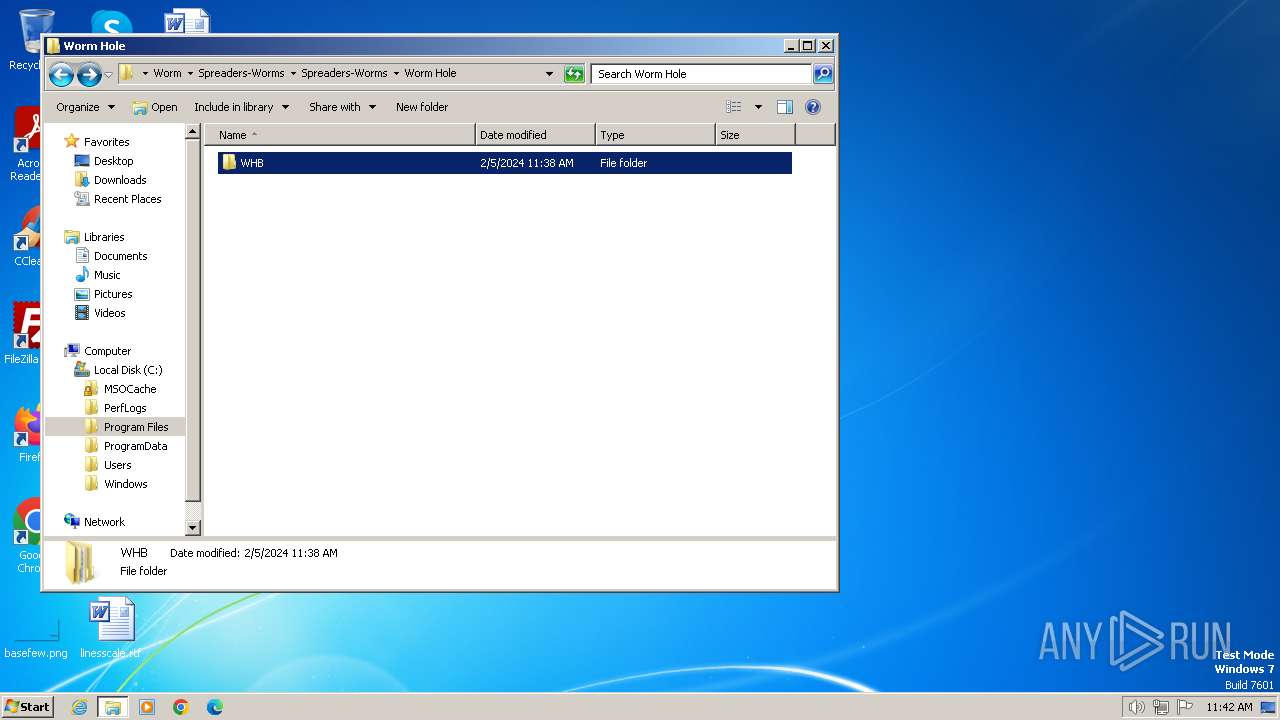Select linesscale.rtf desktop file
The width and height of the screenshot is (1280, 720).
(111, 628)
